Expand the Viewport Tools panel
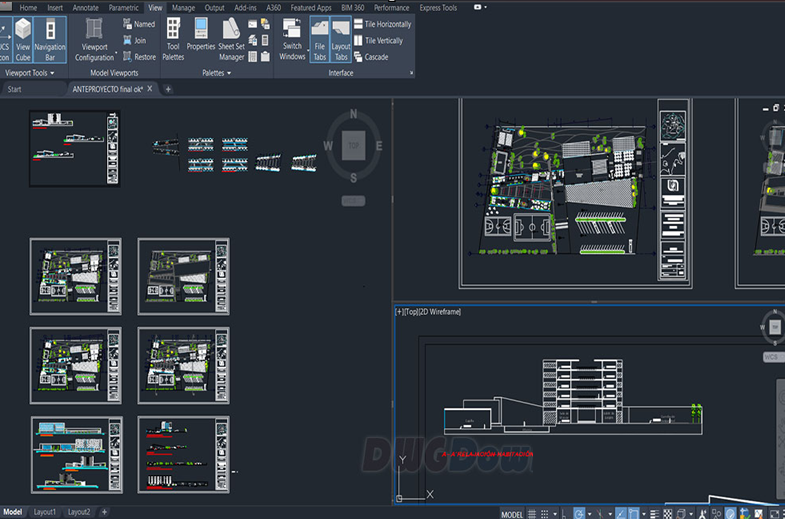This screenshot has width=785, height=519. tap(30, 73)
